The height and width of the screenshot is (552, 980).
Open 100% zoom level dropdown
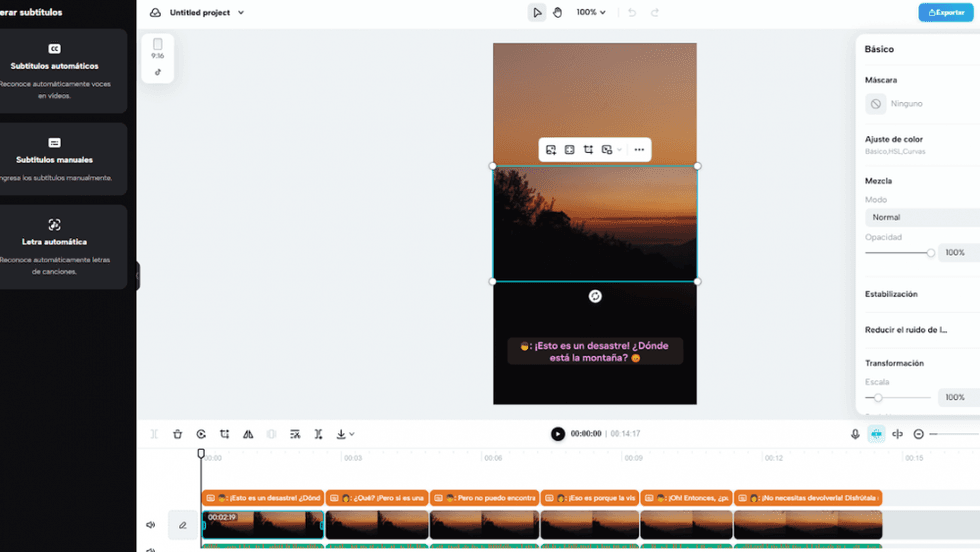click(x=591, y=13)
